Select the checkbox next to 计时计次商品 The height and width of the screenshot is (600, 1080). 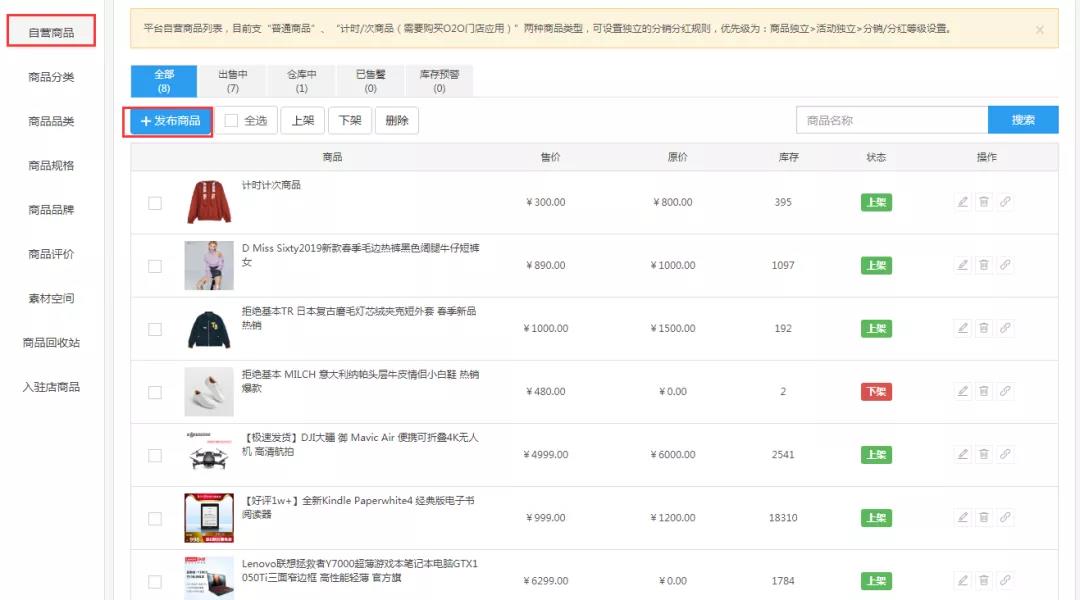(x=155, y=201)
